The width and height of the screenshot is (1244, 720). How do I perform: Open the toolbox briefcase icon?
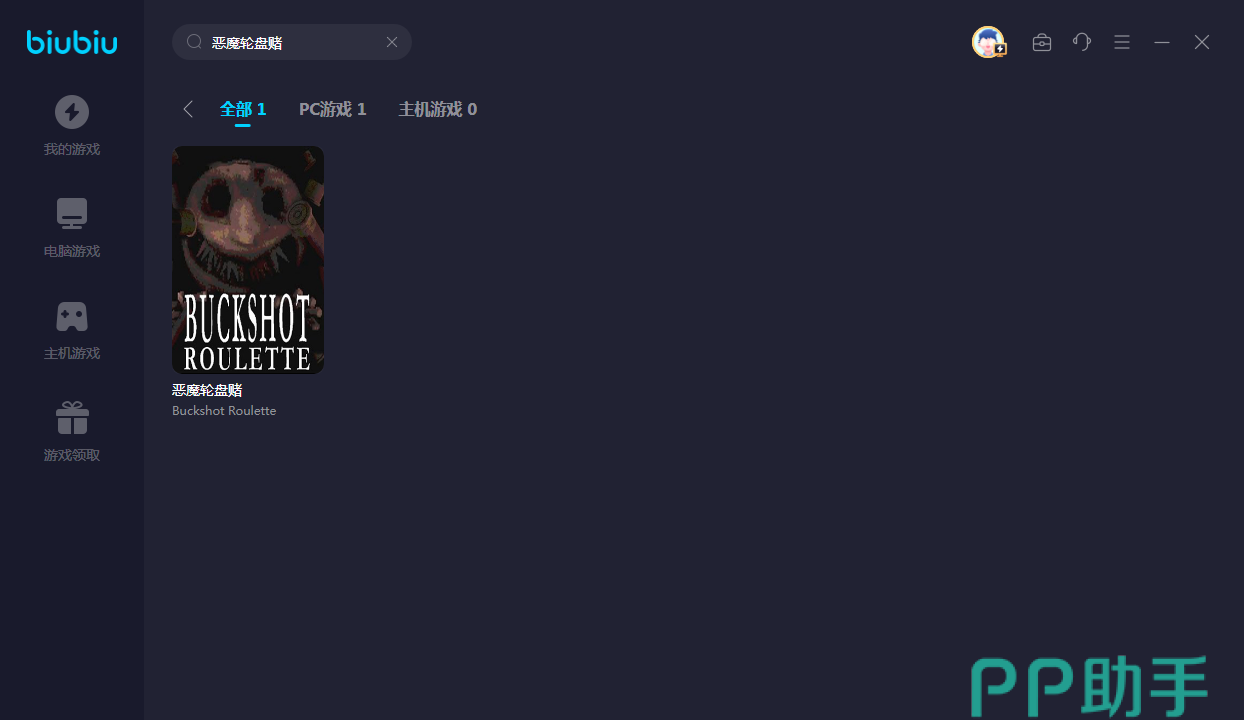pyautogui.click(x=1042, y=42)
